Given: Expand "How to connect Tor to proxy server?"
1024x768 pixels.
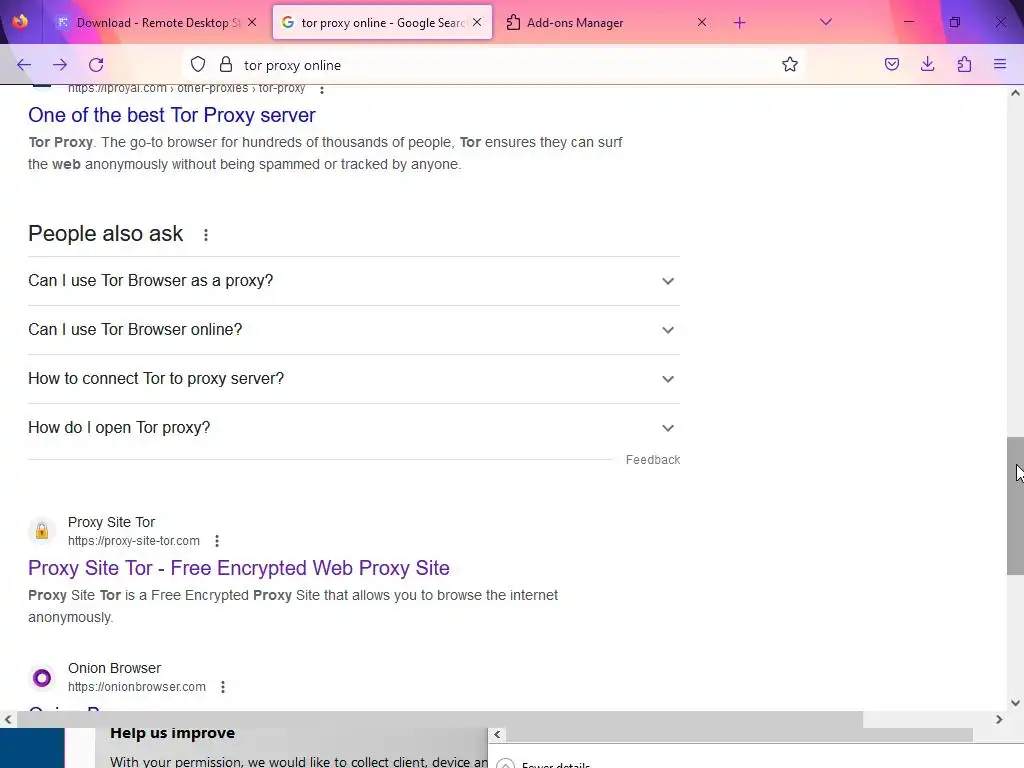Looking at the screenshot, I should (354, 379).
